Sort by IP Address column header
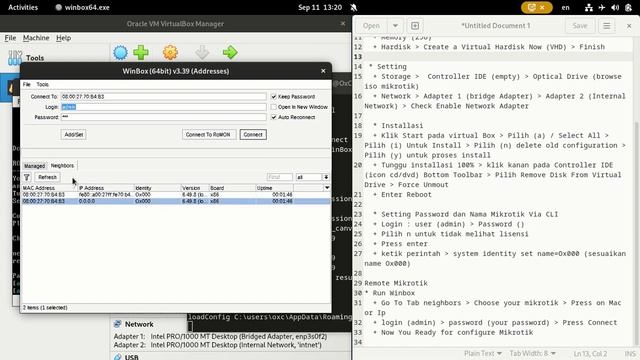The image size is (640, 360). [x=106, y=188]
